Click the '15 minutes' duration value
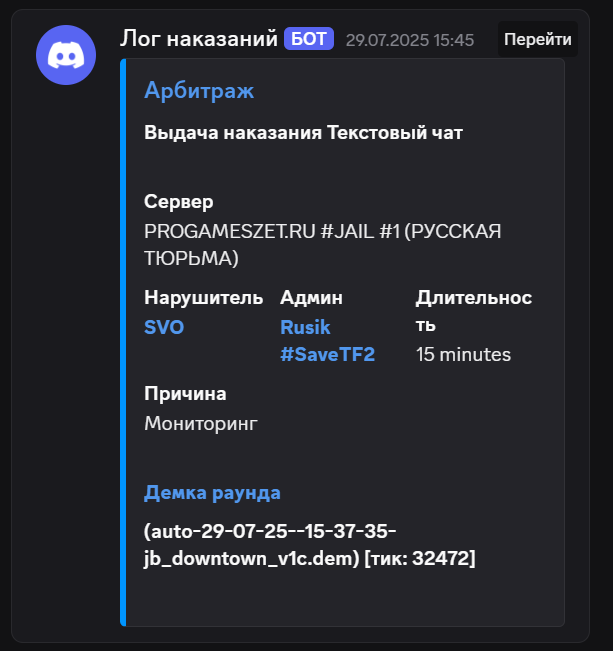613x651 pixels. [x=463, y=355]
